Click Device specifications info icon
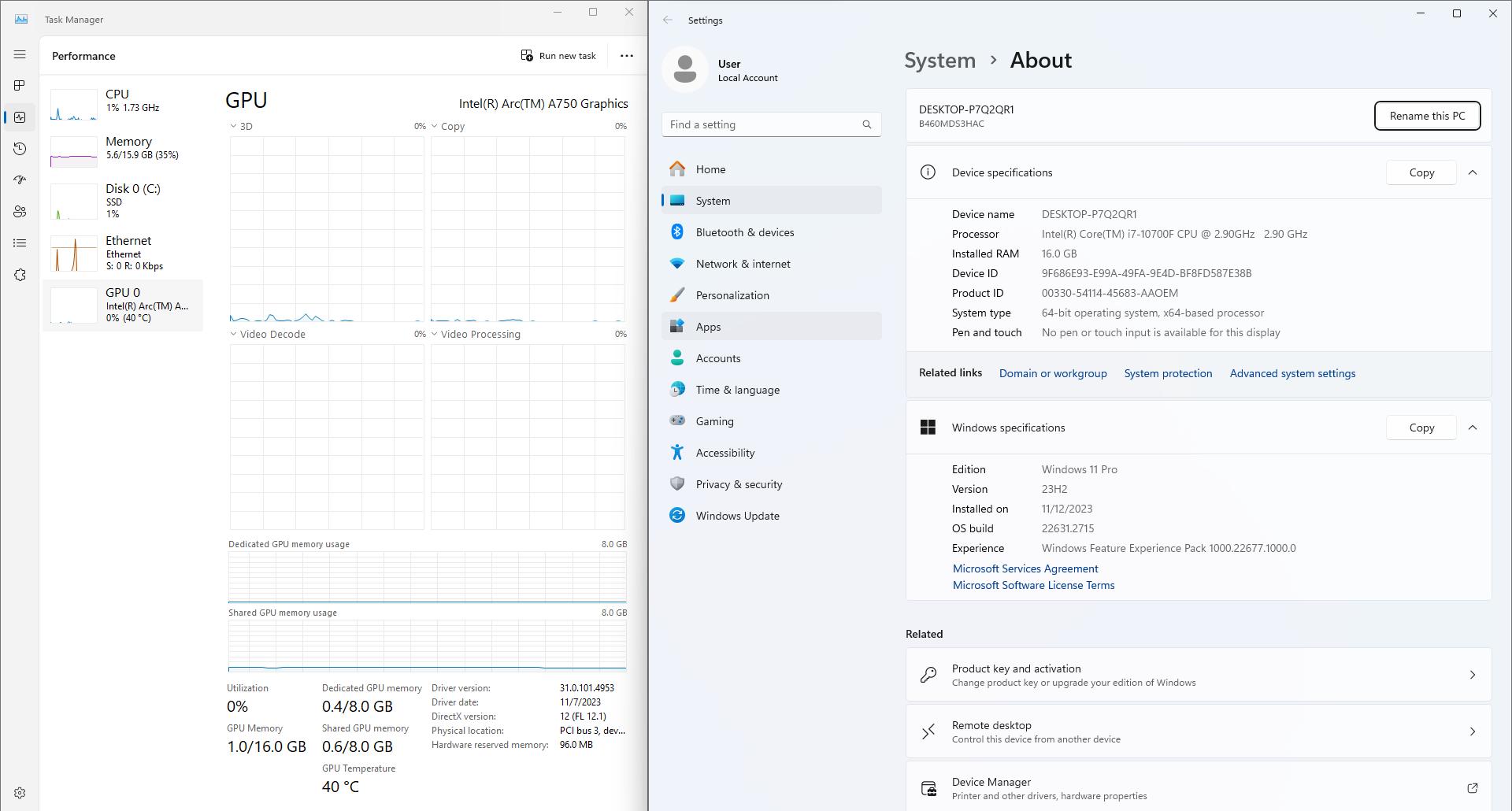The height and width of the screenshot is (811, 1512). [928, 172]
